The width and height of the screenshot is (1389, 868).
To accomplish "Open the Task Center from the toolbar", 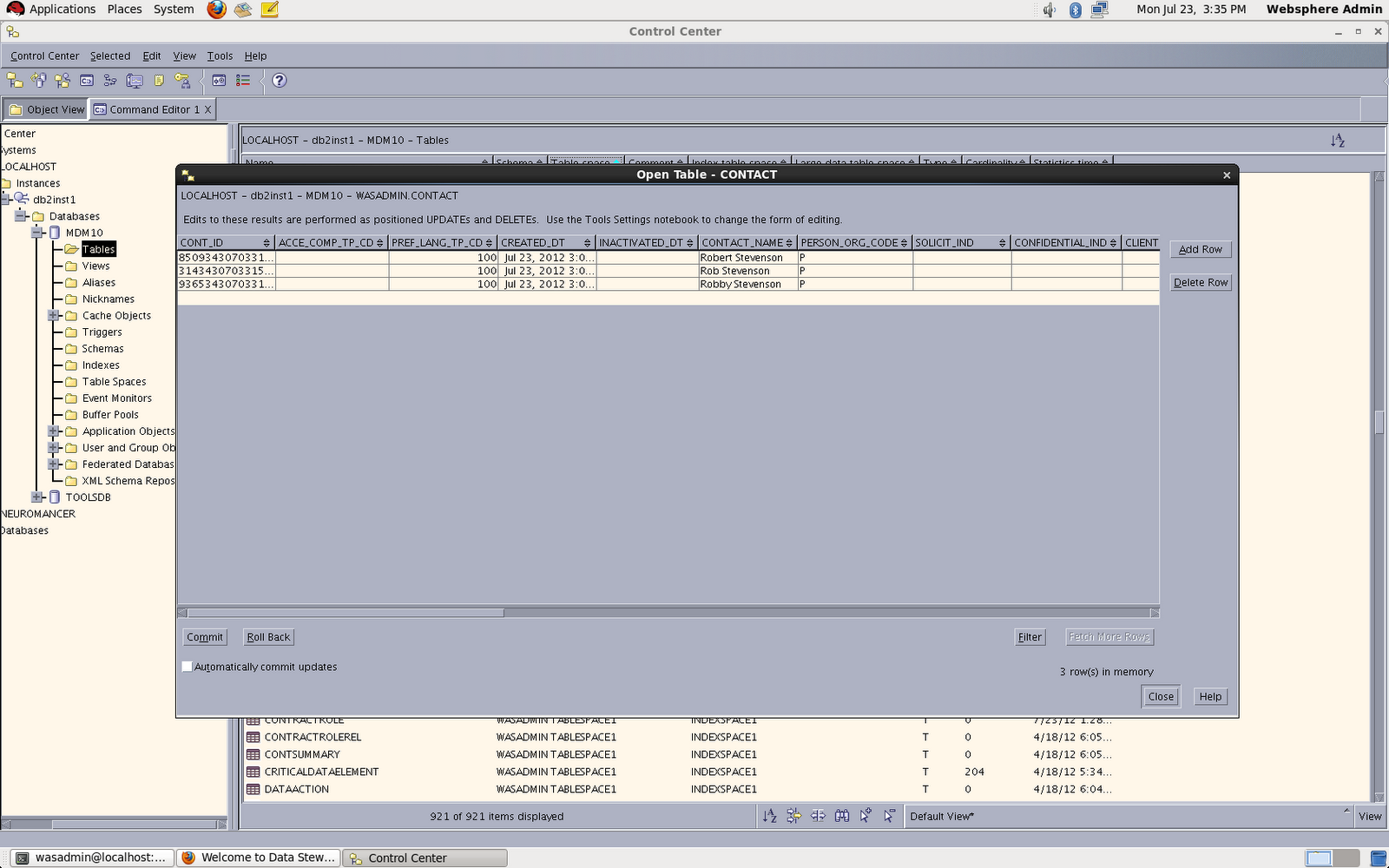I will click(109, 81).
